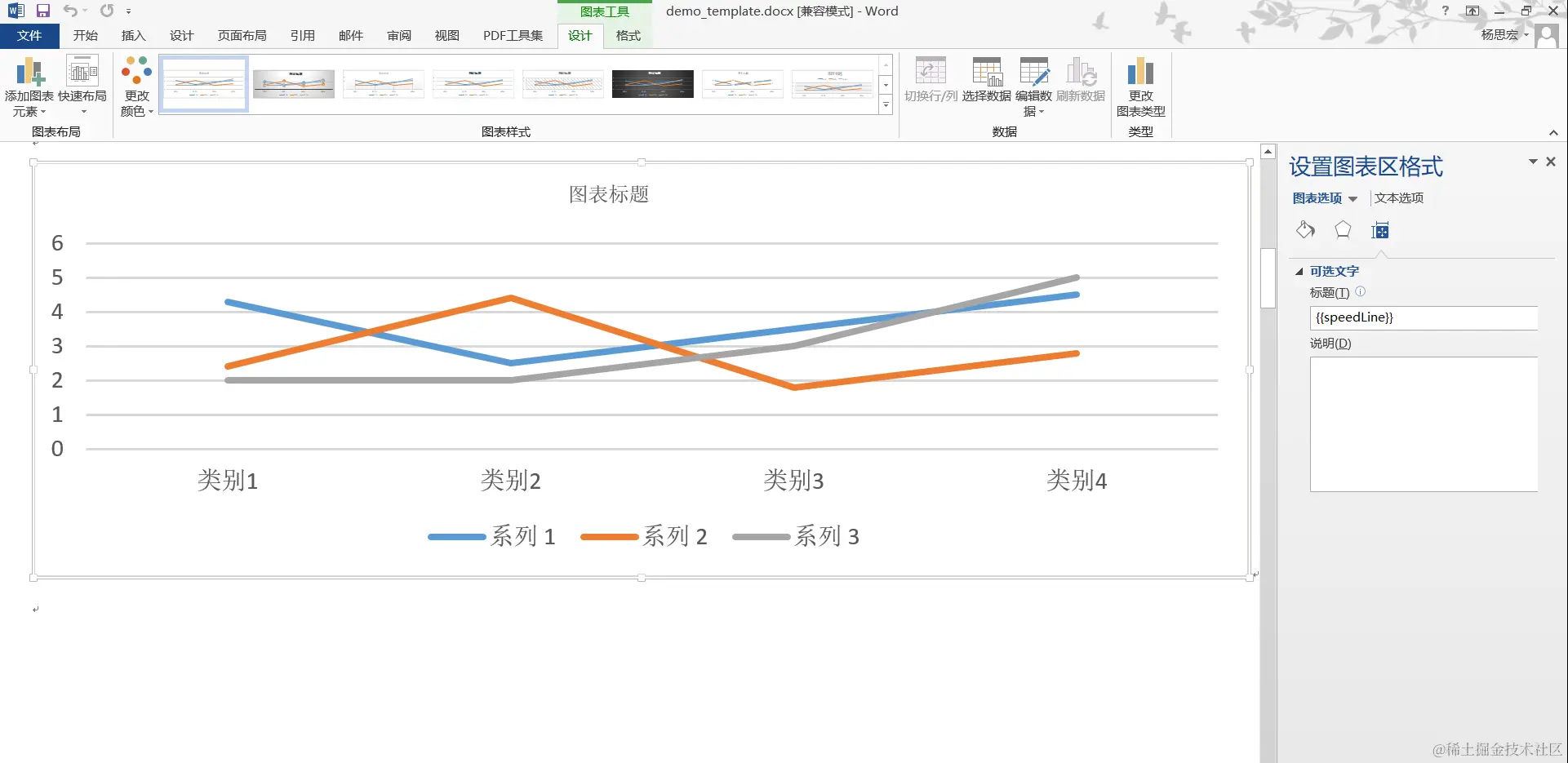
Task: Click the 编辑数据 (Edit Data) icon
Action: pyautogui.click(x=1034, y=72)
